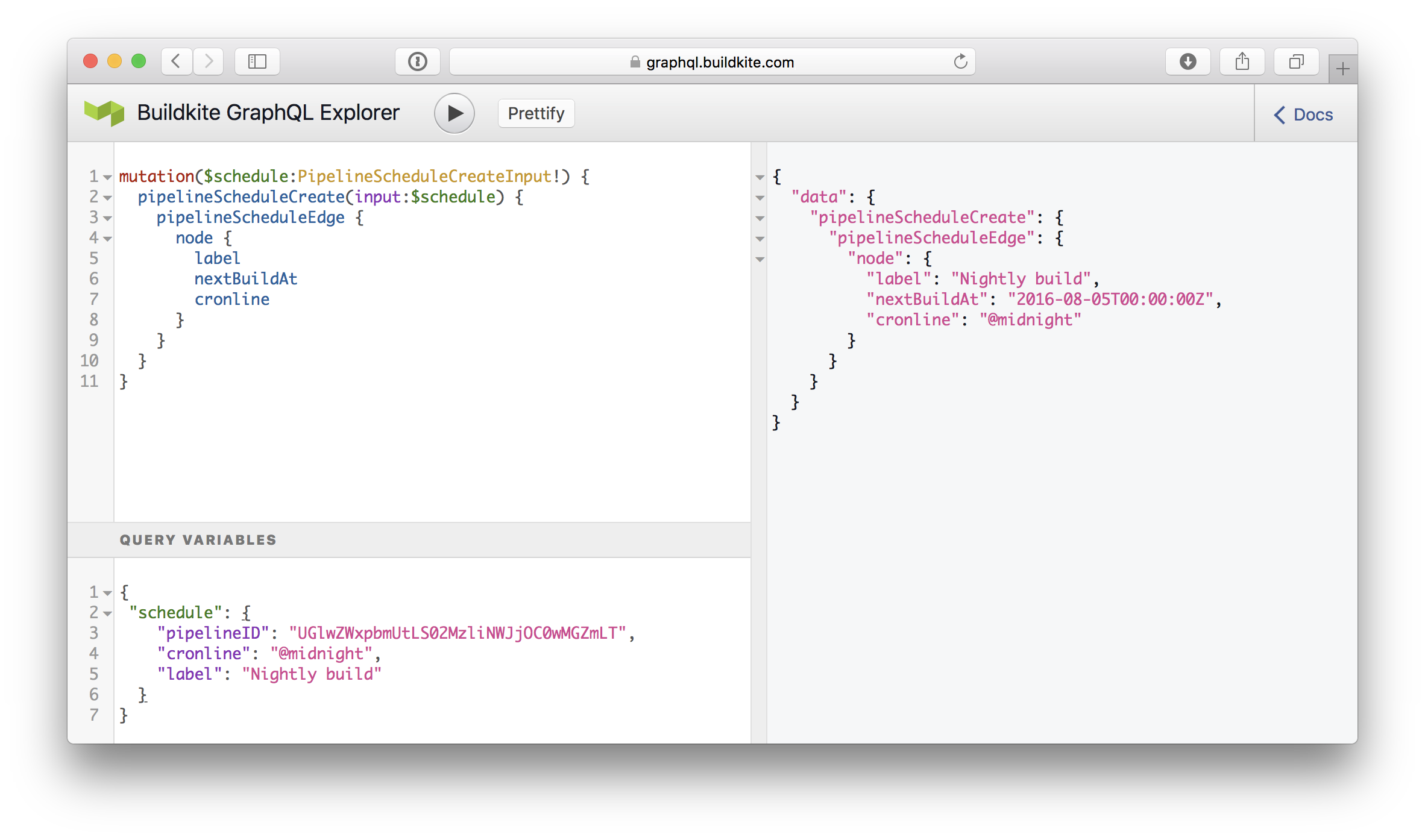
Task: Fold "pipelineScheduleCreate" in response pane
Action: tap(760, 218)
